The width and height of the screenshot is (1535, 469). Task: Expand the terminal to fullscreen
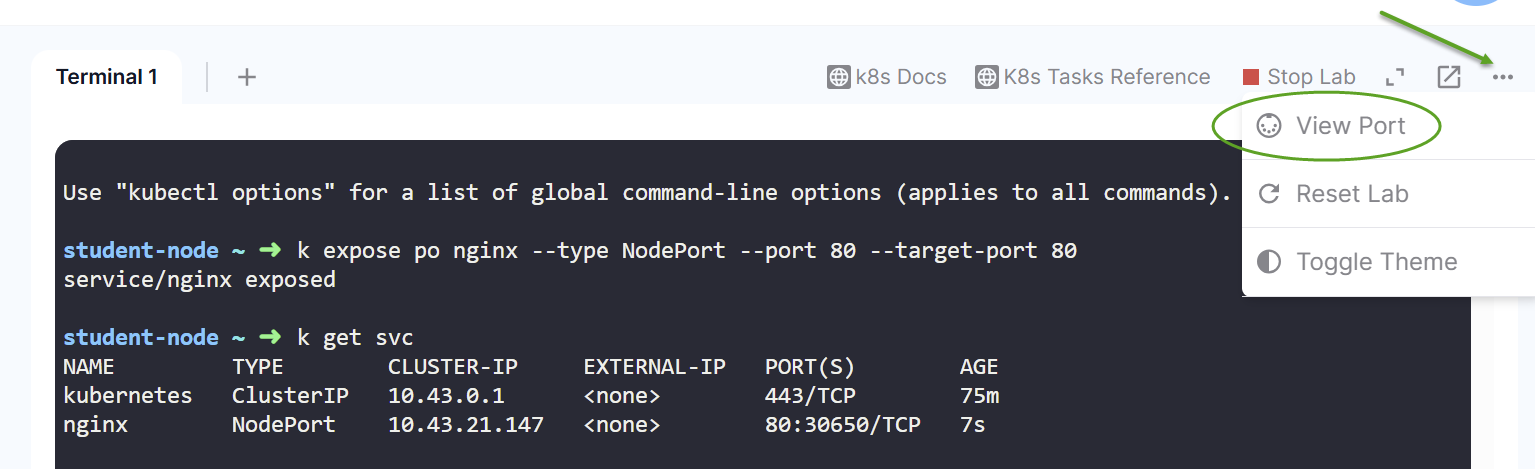click(x=1395, y=77)
